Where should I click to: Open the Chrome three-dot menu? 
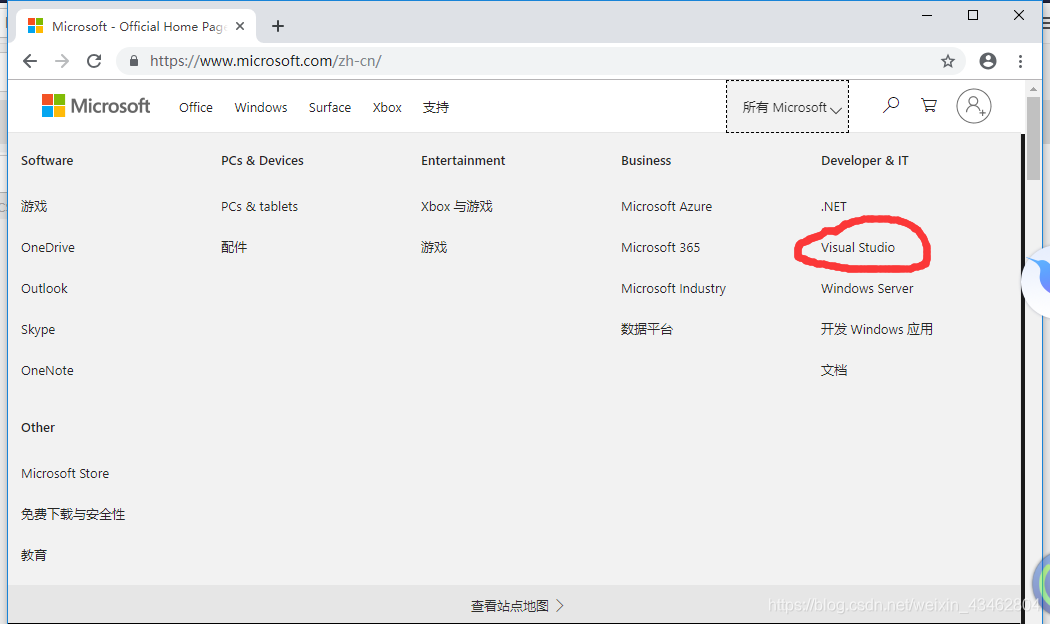coord(1021,62)
